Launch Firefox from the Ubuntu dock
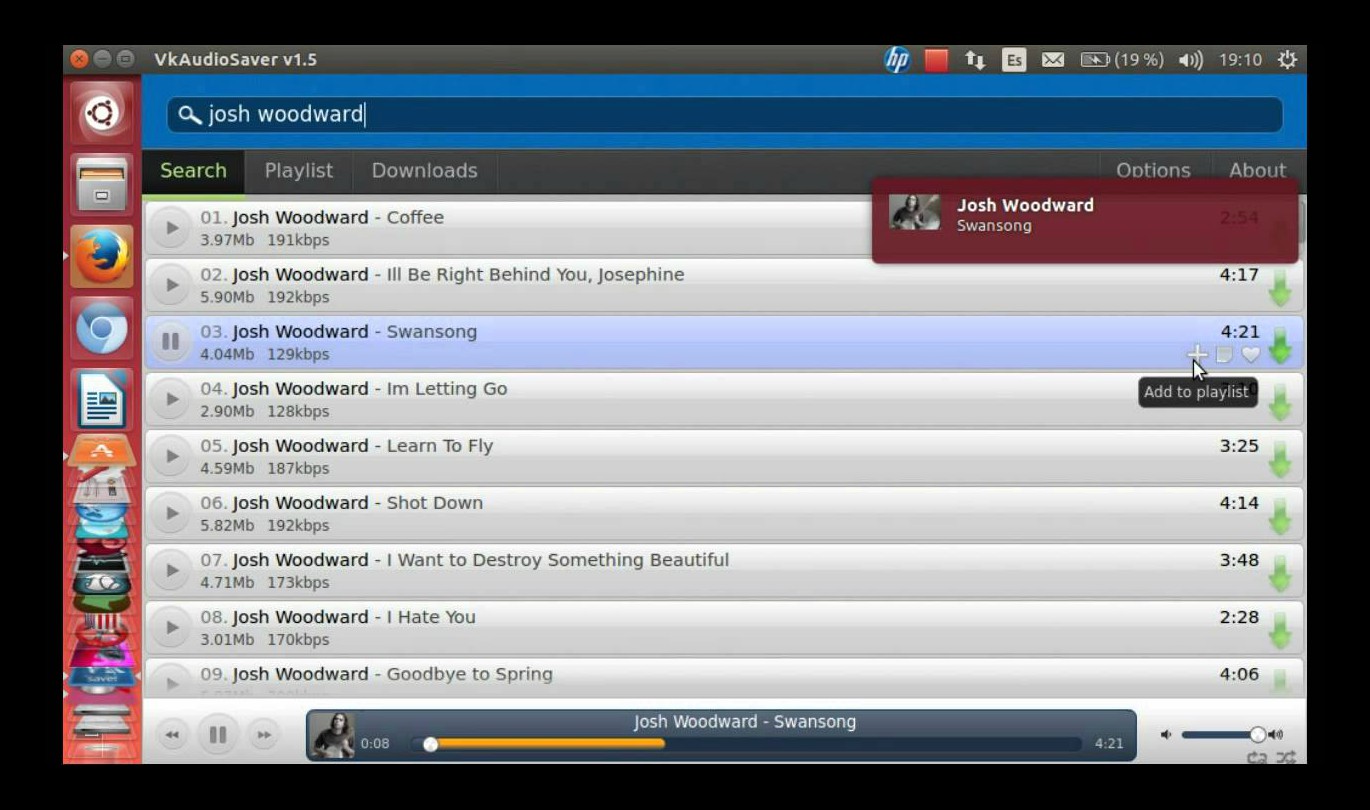Screen dimensions: 1370x810 (x=101, y=255)
